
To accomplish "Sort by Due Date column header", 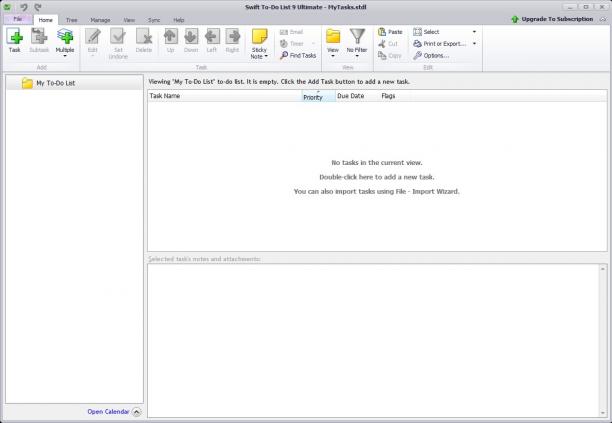I will (358, 96).
